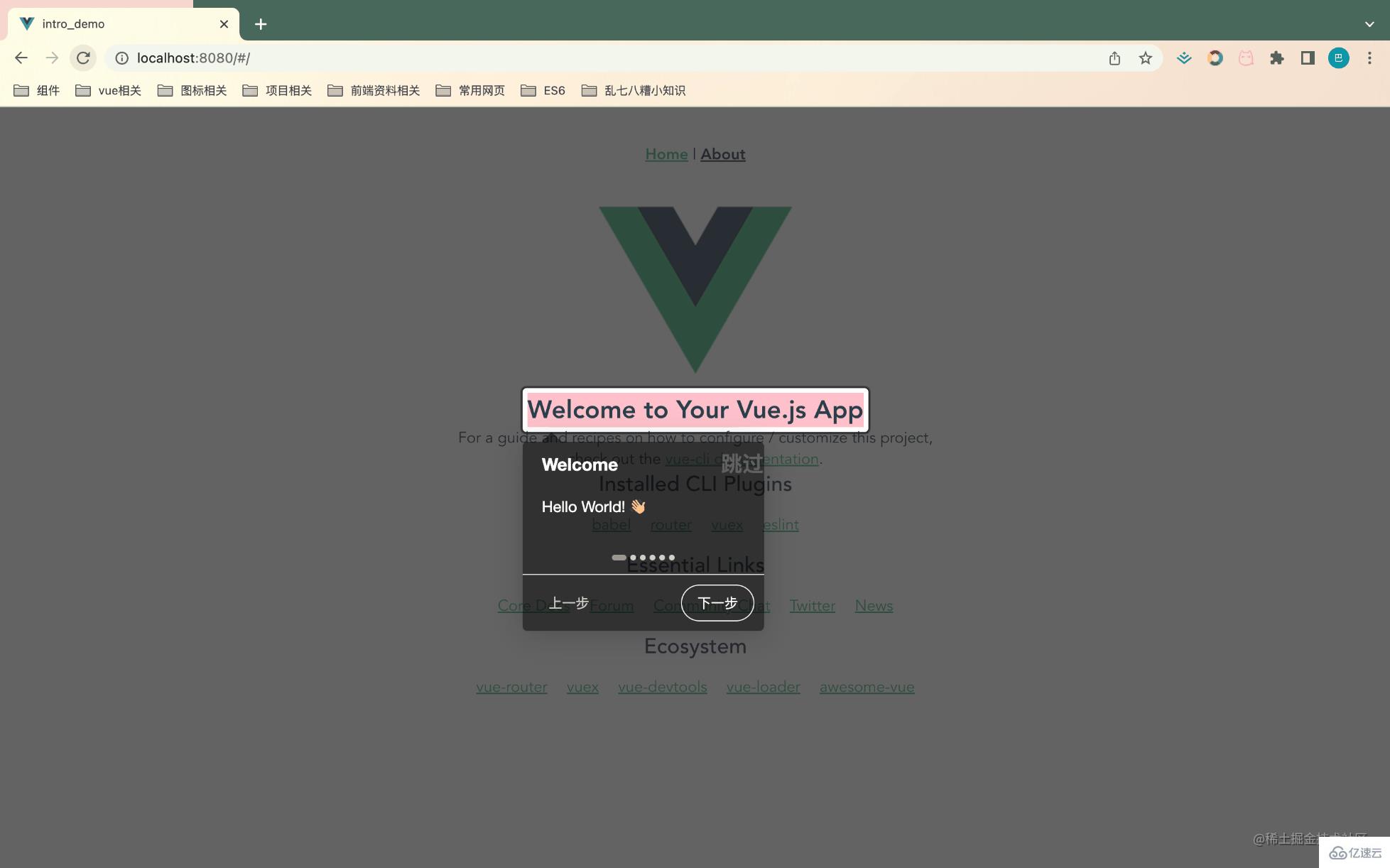Click the 下一步 next step button
This screenshot has width=1390, height=868.
pyautogui.click(x=717, y=603)
